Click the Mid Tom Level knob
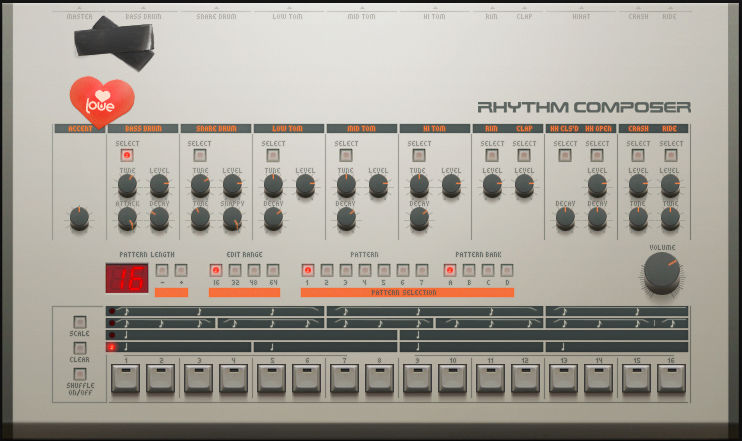This screenshot has width=742, height=441. (378, 185)
